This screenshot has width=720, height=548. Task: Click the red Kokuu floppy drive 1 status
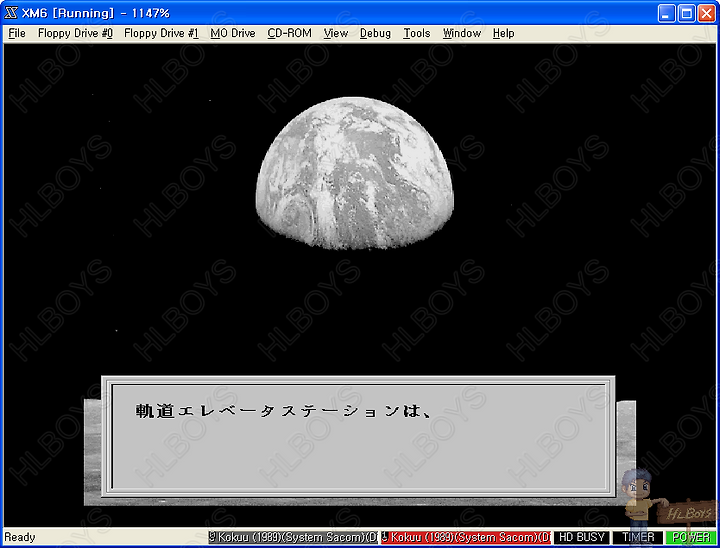click(x=466, y=537)
